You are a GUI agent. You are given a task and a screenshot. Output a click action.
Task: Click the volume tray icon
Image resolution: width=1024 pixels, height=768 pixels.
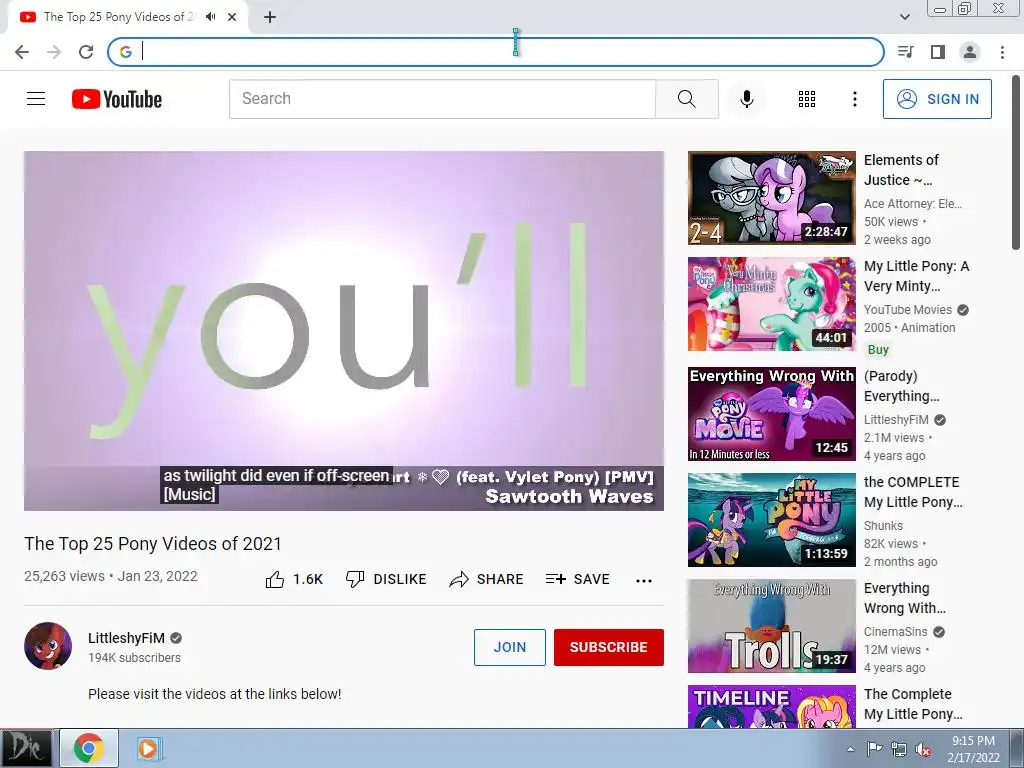click(x=923, y=750)
